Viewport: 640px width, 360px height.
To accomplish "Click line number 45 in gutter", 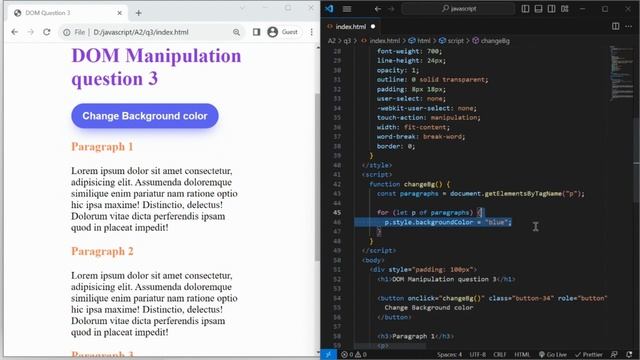I will [x=337, y=213].
